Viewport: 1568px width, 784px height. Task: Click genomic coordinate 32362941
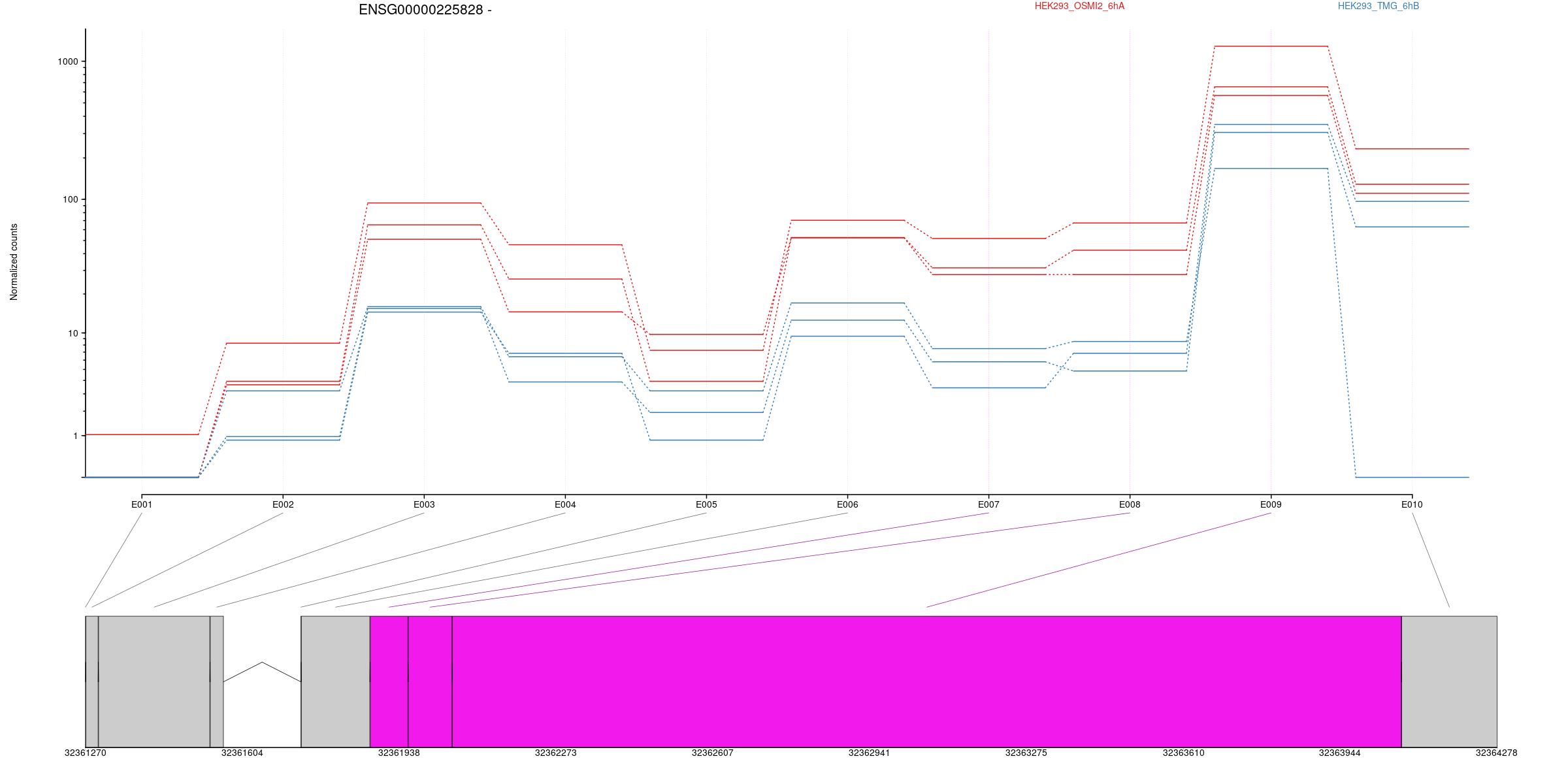(x=869, y=753)
